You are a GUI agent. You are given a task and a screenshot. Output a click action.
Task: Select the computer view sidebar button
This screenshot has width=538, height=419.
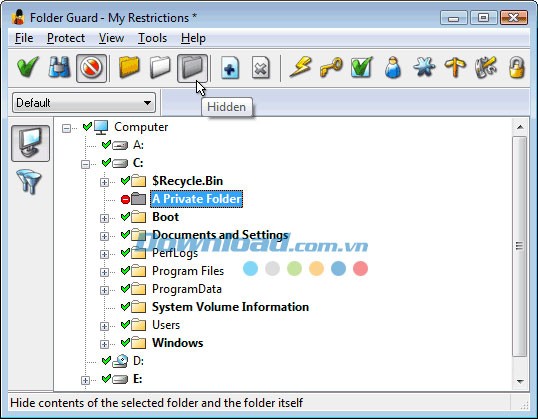(x=31, y=143)
